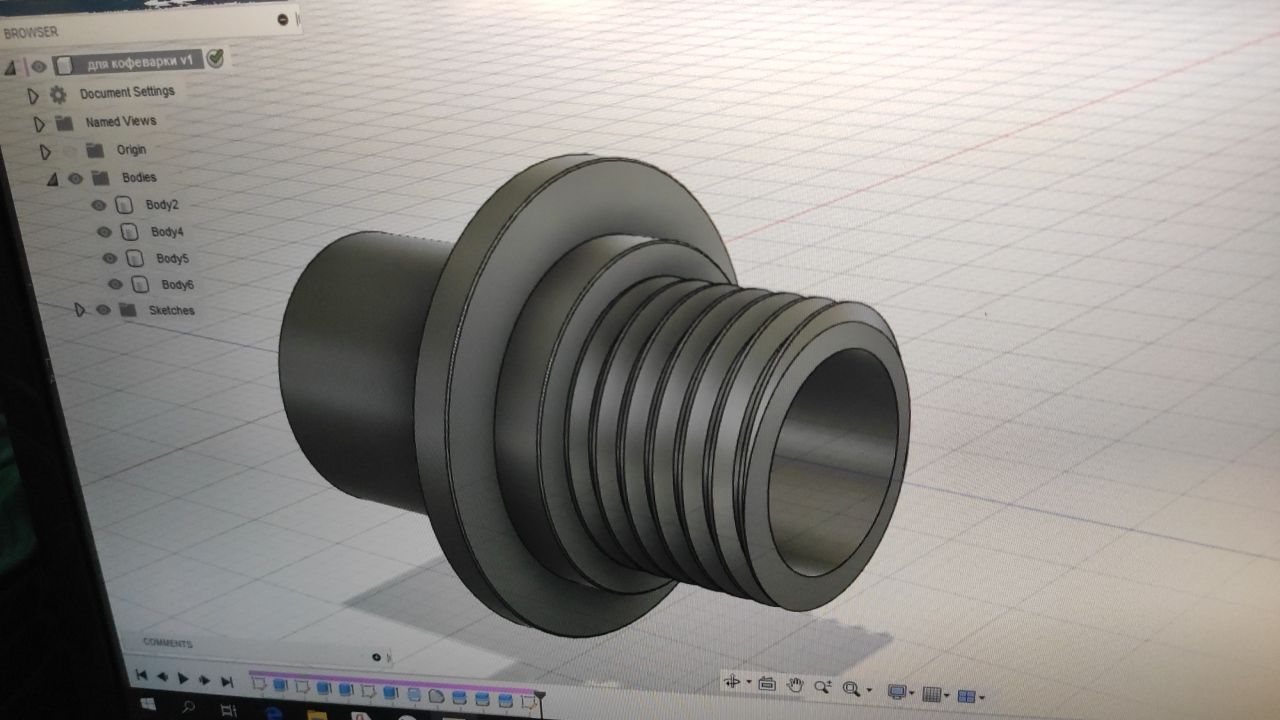Click the BROWSER panel header
This screenshot has height=720, width=1280.
click(30, 32)
